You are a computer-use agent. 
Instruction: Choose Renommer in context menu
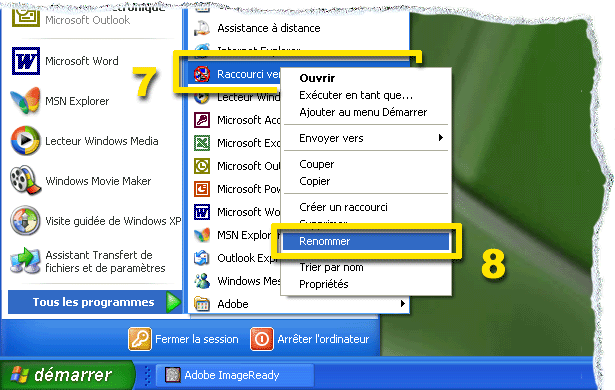click(x=366, y=241)
